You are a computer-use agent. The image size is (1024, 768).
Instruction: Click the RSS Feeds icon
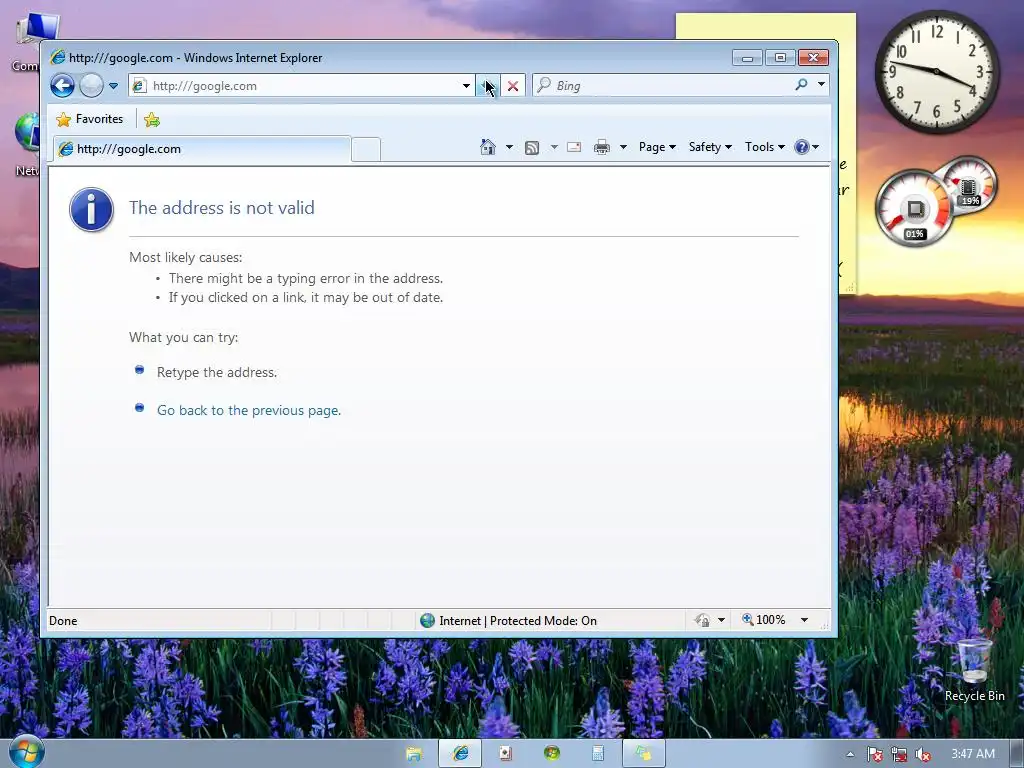click(532, 148)
